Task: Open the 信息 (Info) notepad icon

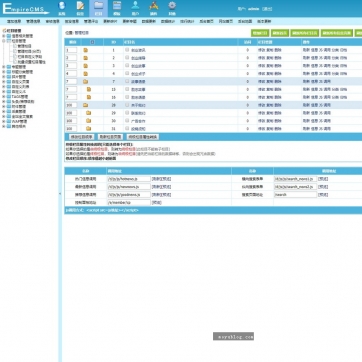Action: coord(80,8)
